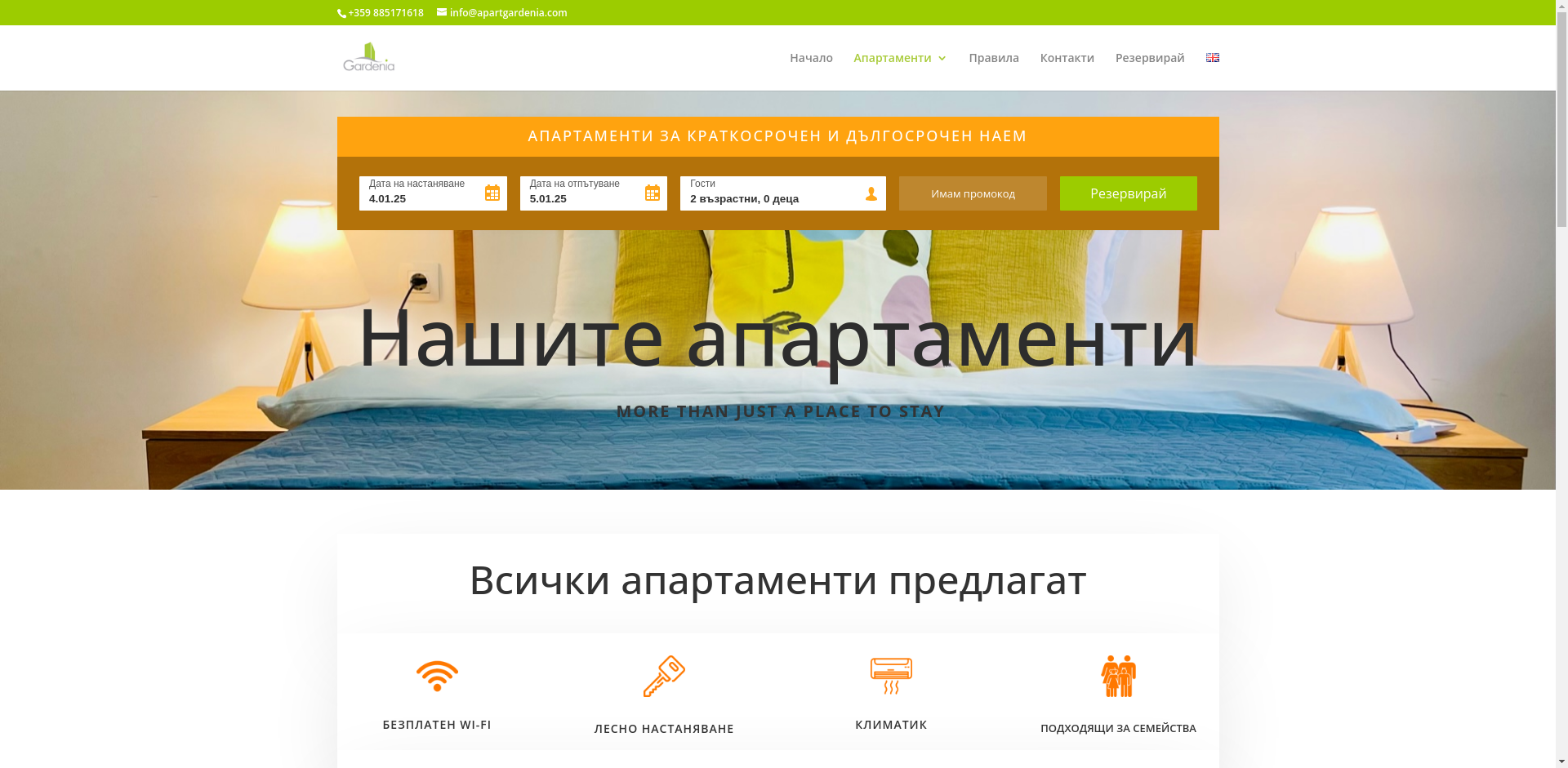1568x768 pixels.
Task: Click the scrollbar down arrow
Action: (1561, 761)
